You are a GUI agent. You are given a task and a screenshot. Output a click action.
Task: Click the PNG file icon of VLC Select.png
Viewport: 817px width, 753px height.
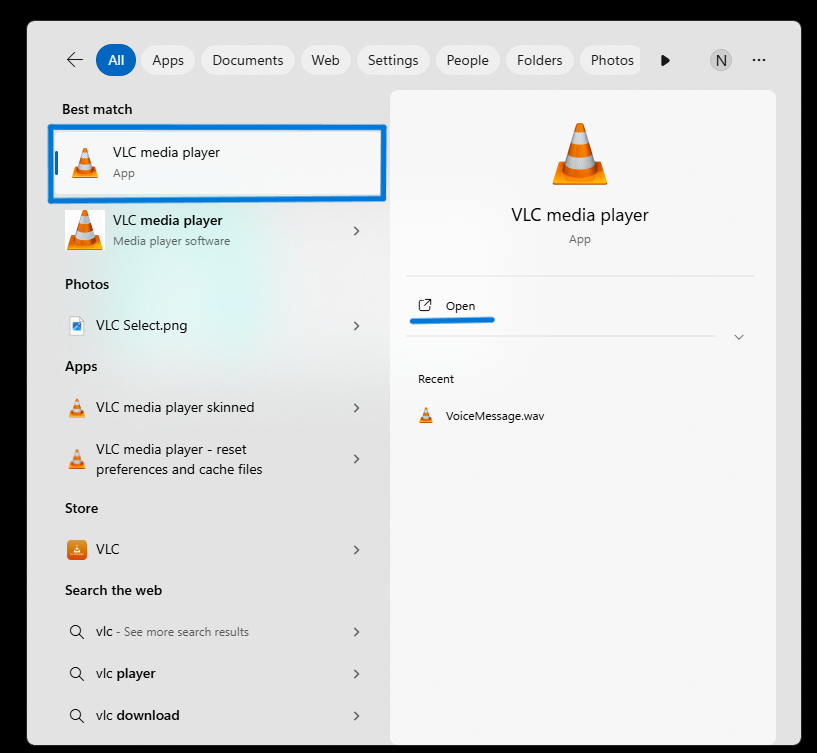[x=77, y=326]
